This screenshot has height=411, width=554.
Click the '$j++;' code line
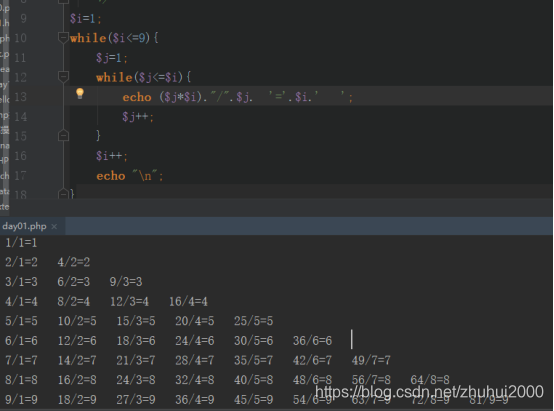click(x=138, y=116)
